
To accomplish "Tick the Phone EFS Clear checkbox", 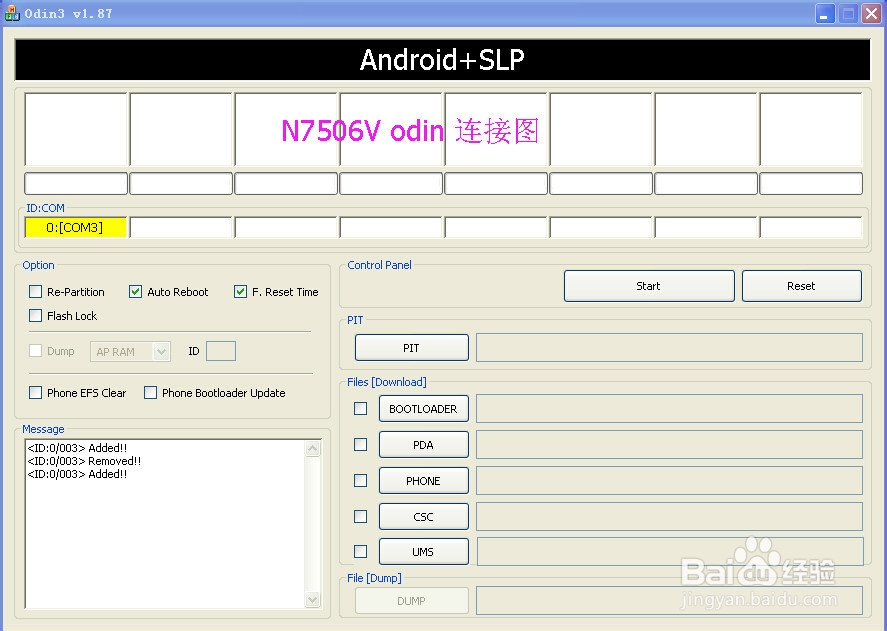I will tap(35, 392).
